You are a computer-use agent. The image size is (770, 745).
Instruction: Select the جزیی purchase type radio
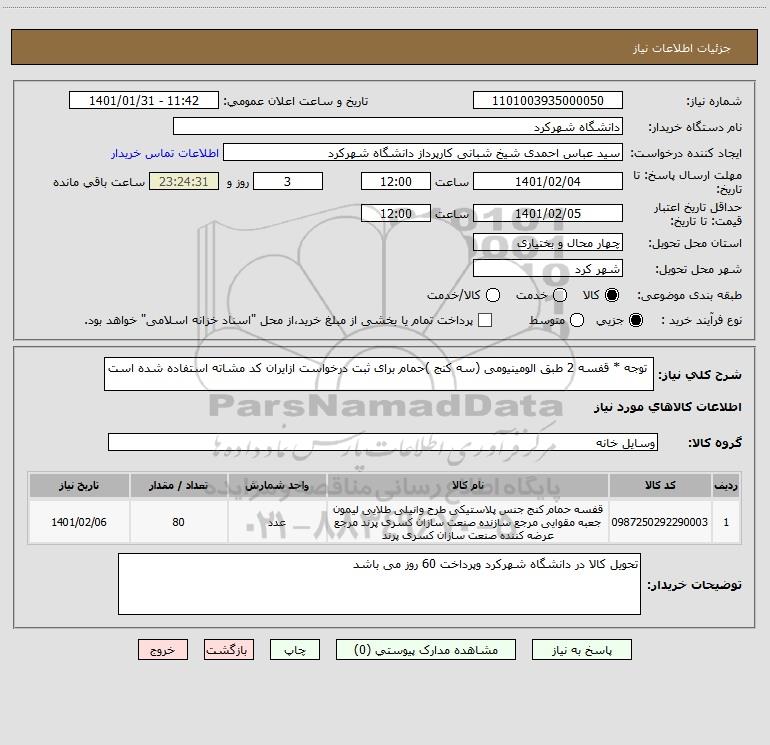click(x=635, y=320)
